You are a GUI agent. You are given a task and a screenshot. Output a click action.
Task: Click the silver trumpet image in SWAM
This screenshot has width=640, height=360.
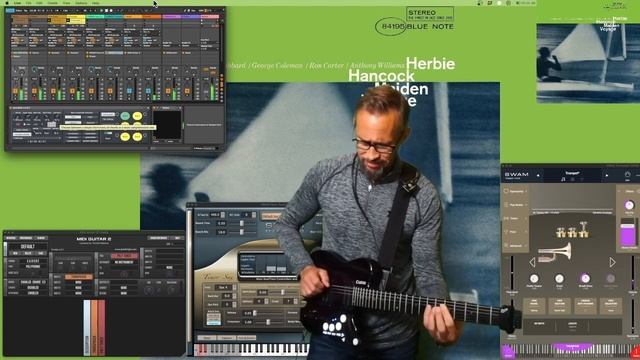tap(554, 252)
